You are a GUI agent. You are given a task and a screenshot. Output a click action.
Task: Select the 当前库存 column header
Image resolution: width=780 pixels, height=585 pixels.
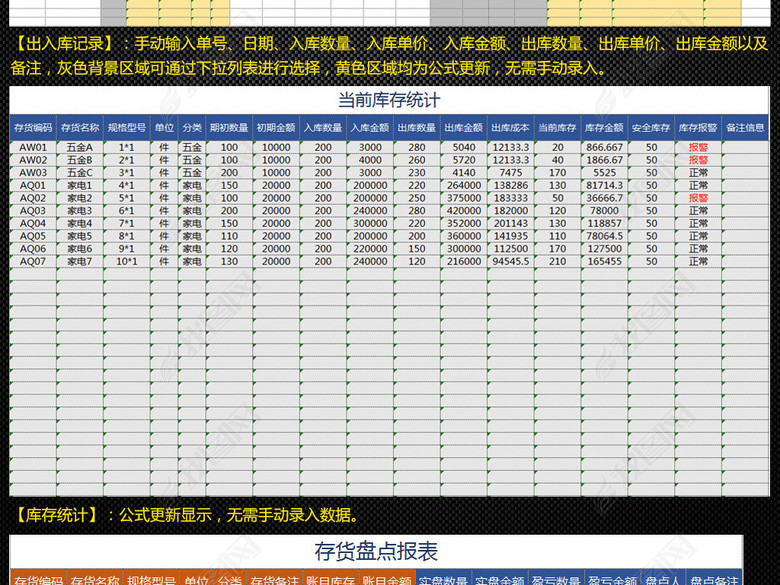point(557,128)
